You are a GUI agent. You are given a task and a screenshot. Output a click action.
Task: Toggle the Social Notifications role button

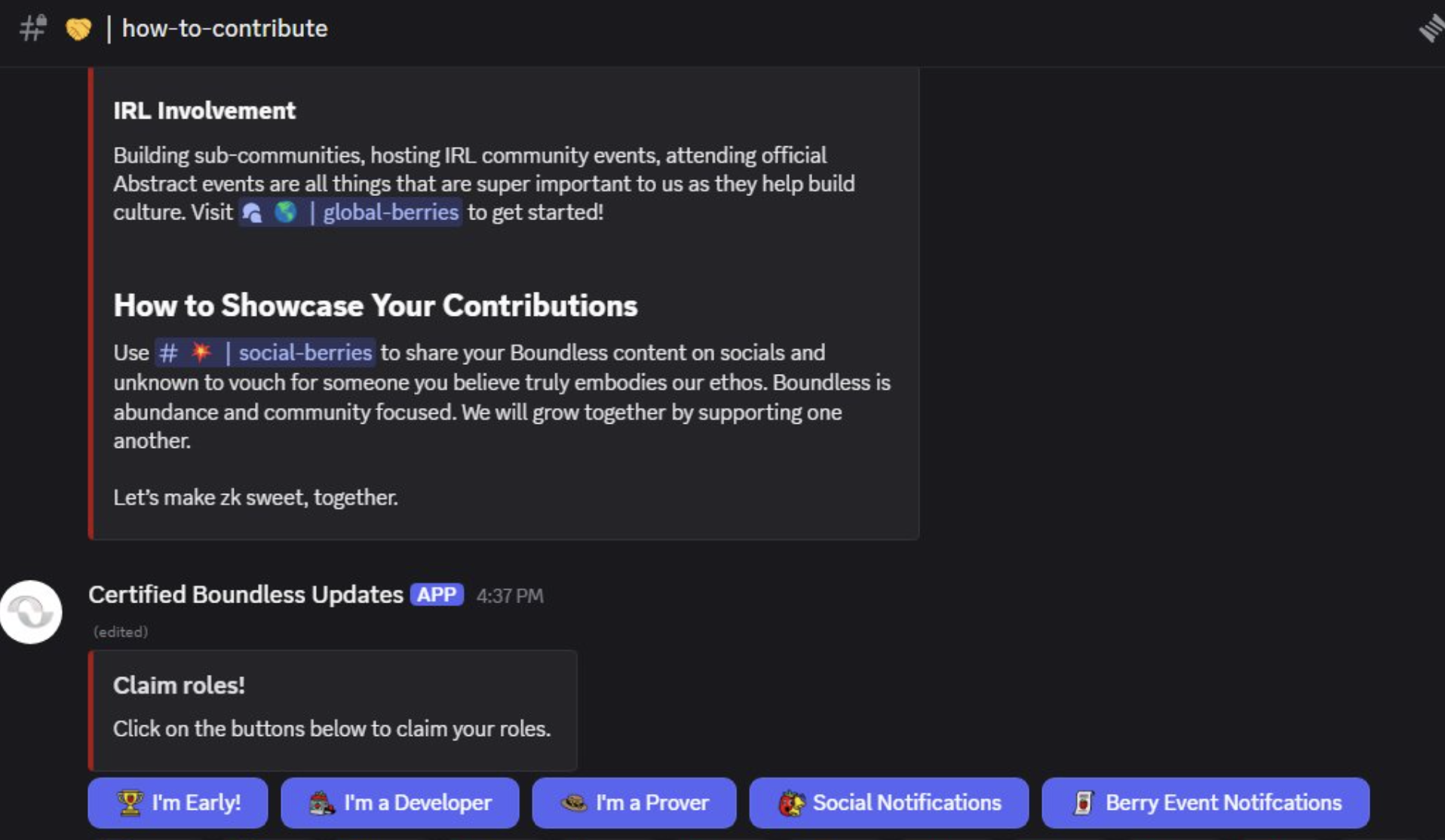point(888,803)
